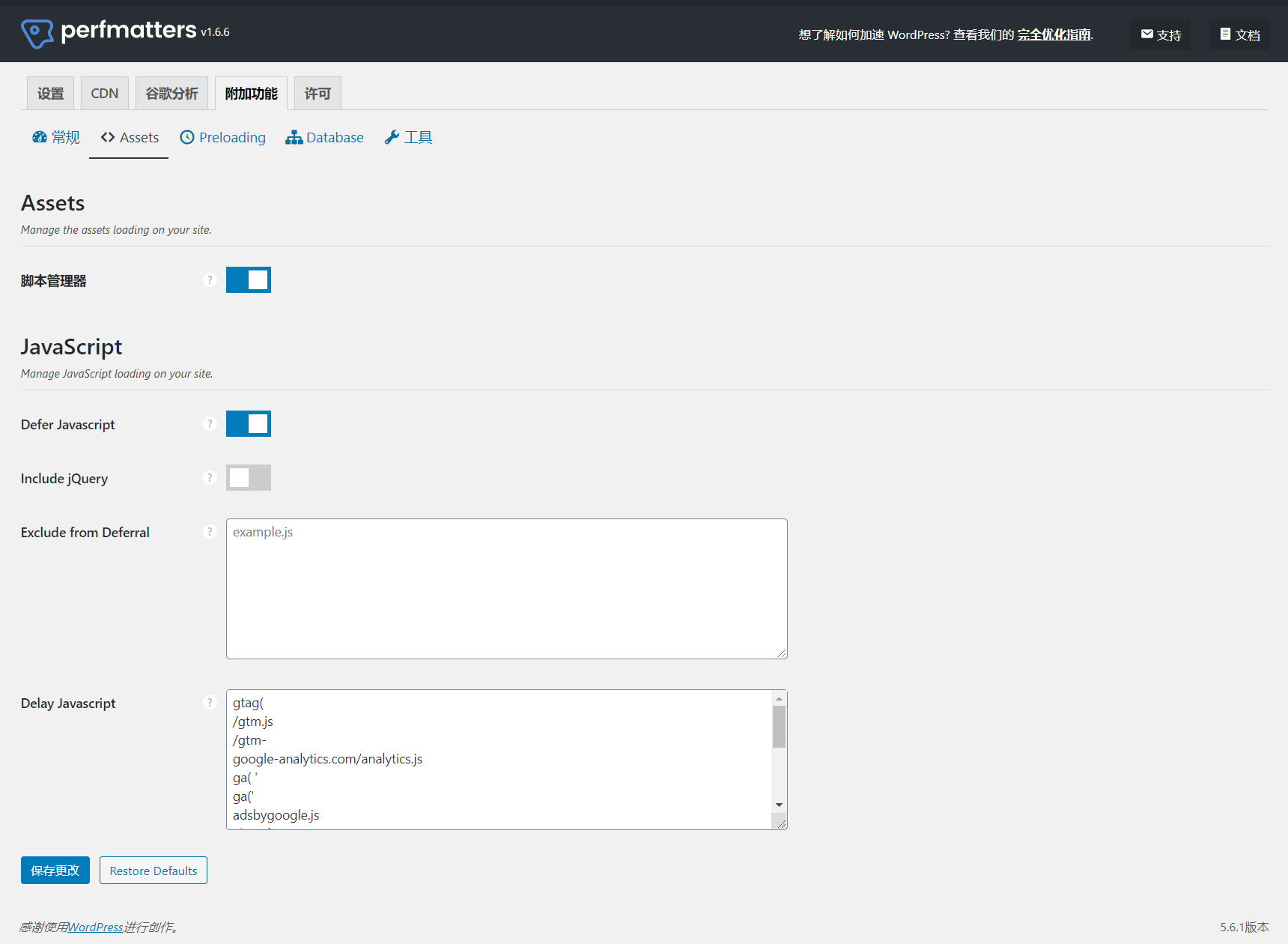The width and height of the screenshot is (1288, 944).
Task: Open help tooltip for Defer Javascript
Action: [210, 424]
